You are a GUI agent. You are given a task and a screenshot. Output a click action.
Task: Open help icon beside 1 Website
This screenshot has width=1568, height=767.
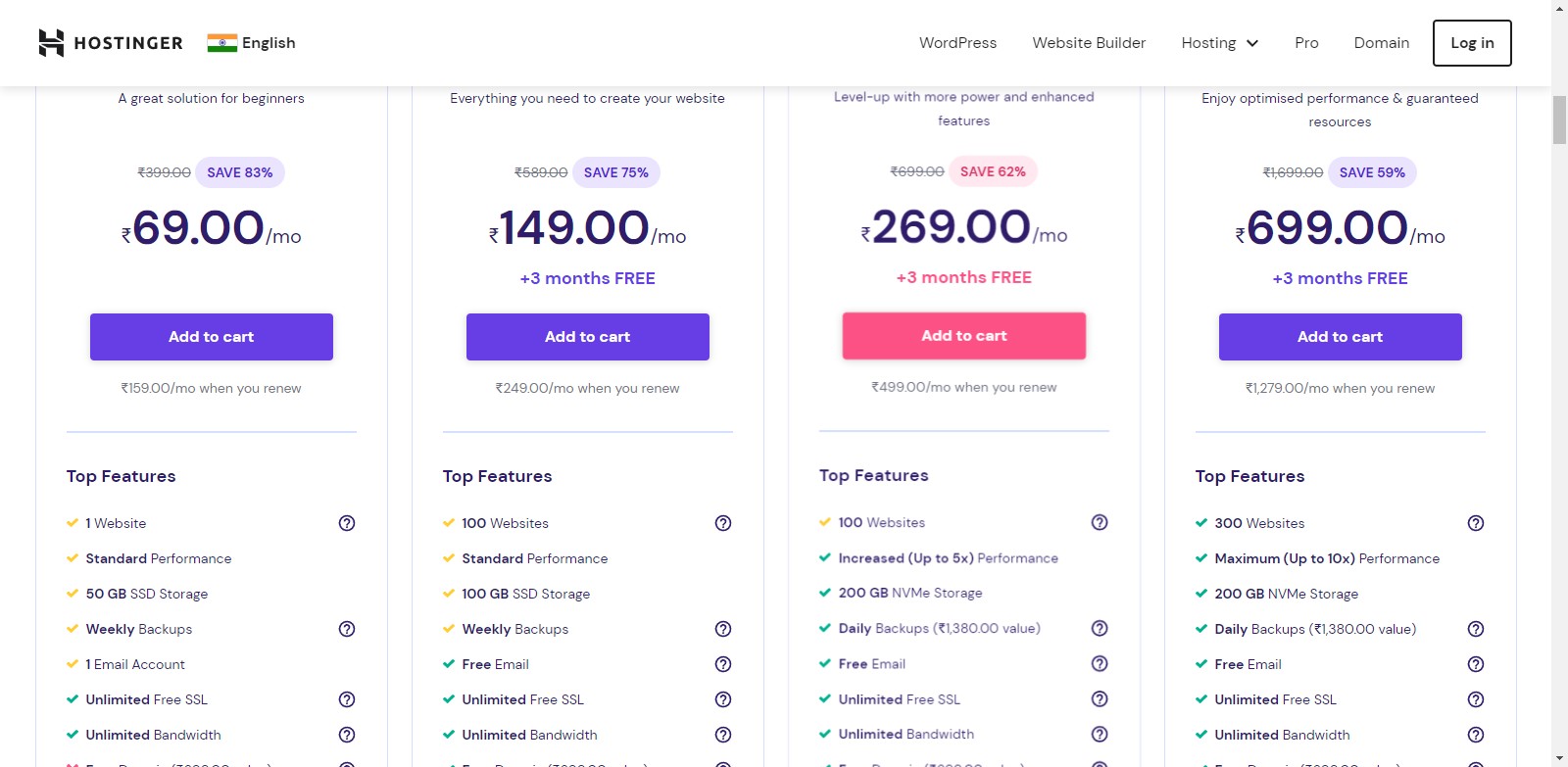coord(347,523)
